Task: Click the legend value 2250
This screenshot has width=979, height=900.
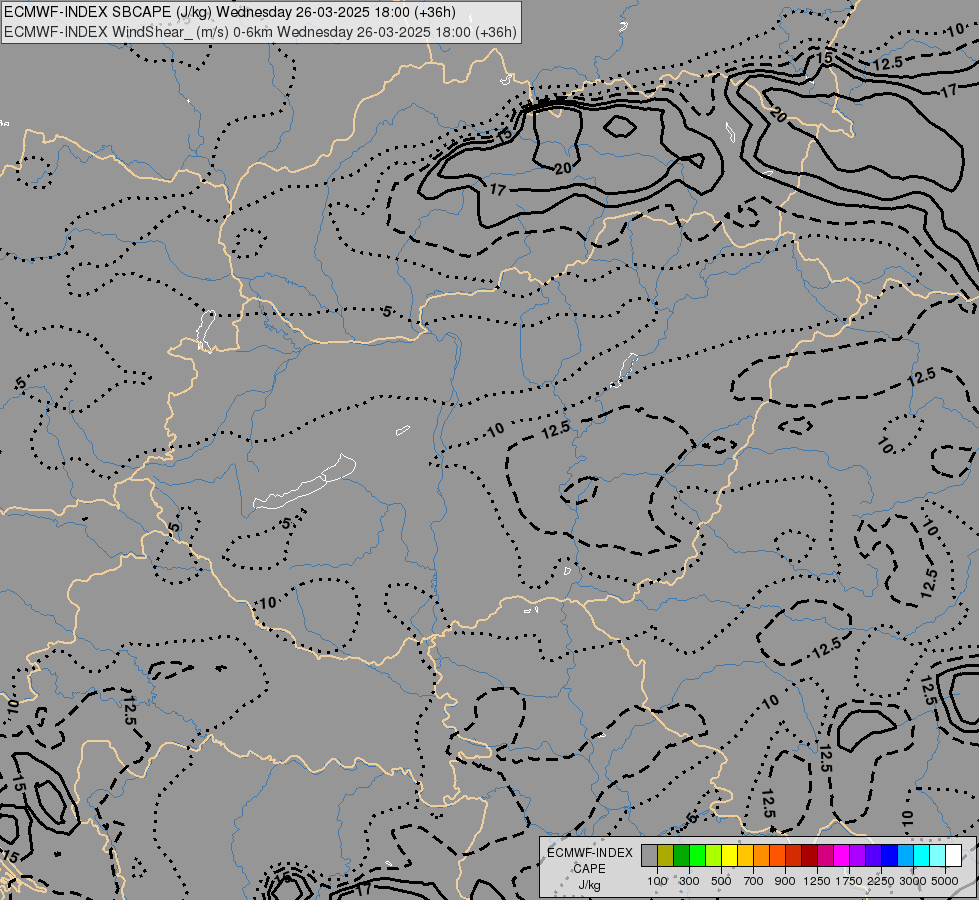Action: [881, 881]
